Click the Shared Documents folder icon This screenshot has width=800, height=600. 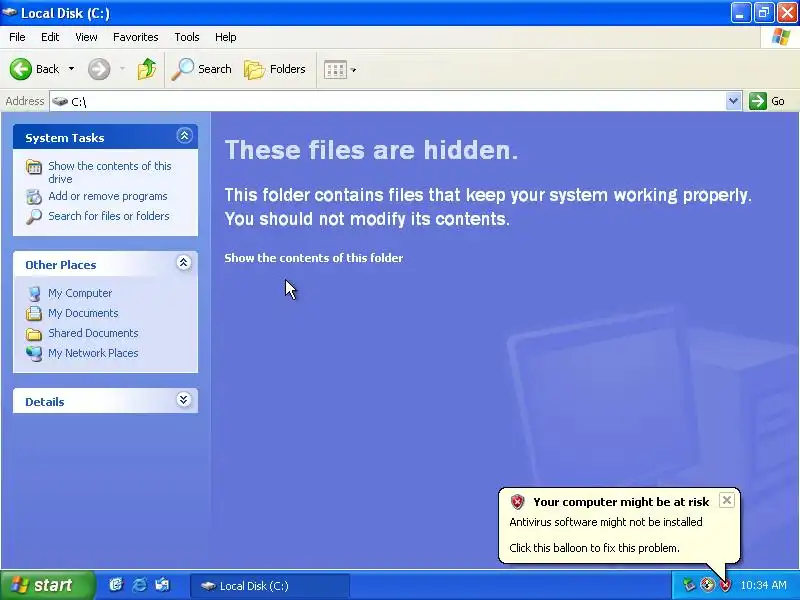click(x=34, y=334)
